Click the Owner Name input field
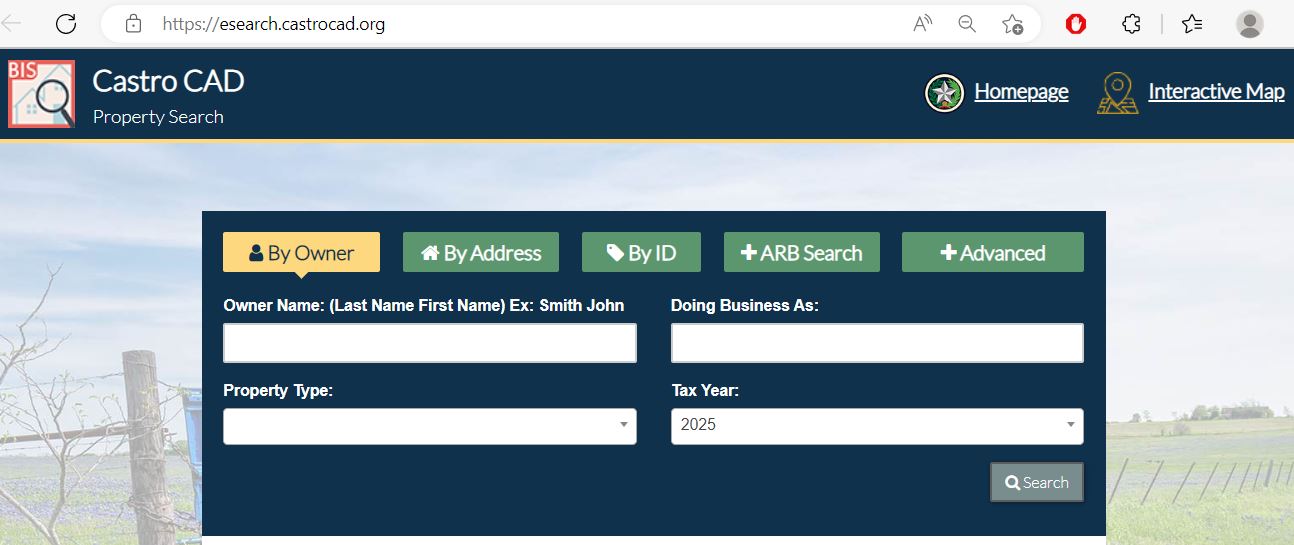1294x545 pixels. click(x=429, y=343)
